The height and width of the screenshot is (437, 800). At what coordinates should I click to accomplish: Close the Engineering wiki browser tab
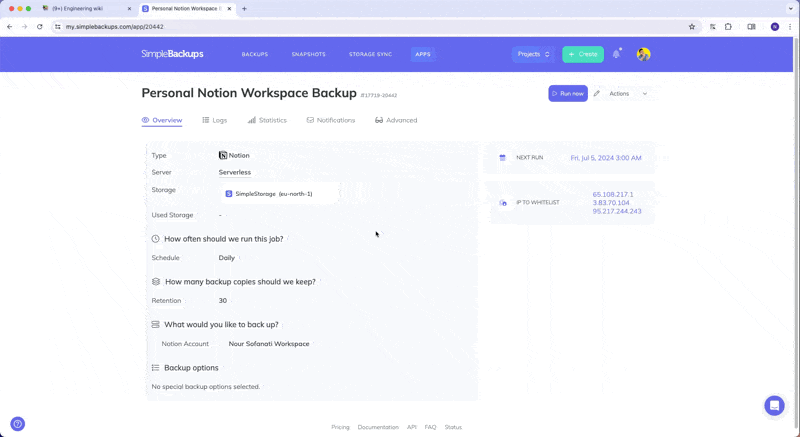click(x=129, y=9)
